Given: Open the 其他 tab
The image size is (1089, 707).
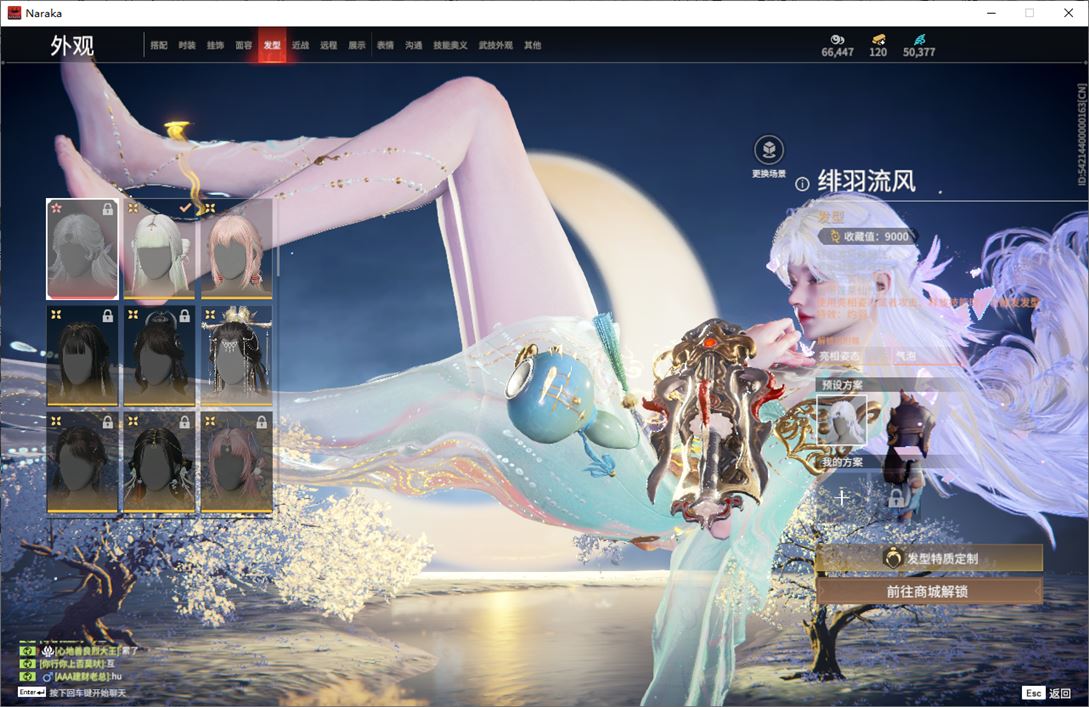Looking at the screenshot, I should click(533, 45).
